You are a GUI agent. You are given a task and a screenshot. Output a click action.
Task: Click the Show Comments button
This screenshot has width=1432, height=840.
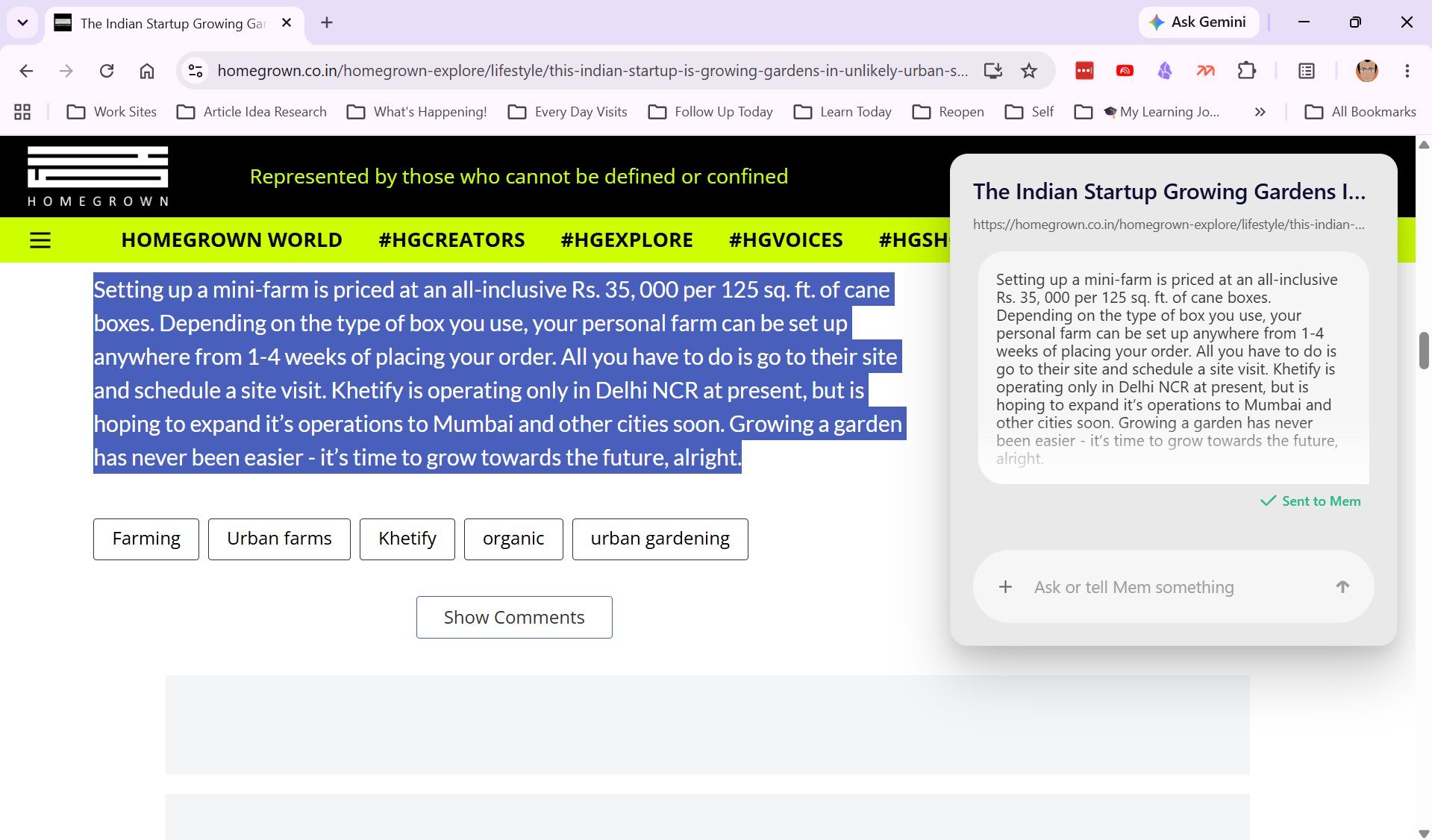514,617
